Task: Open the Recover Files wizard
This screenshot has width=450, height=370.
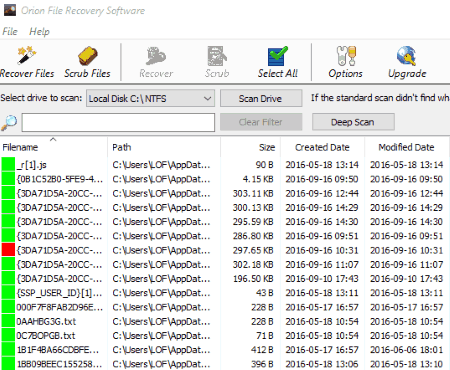Action: 27,63
